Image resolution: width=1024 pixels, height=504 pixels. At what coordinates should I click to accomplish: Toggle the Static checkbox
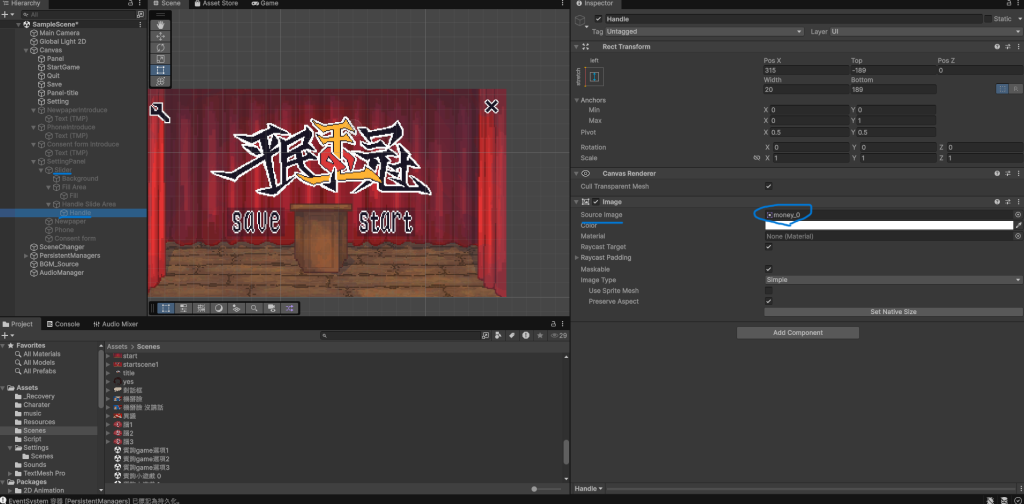[987, 19]
